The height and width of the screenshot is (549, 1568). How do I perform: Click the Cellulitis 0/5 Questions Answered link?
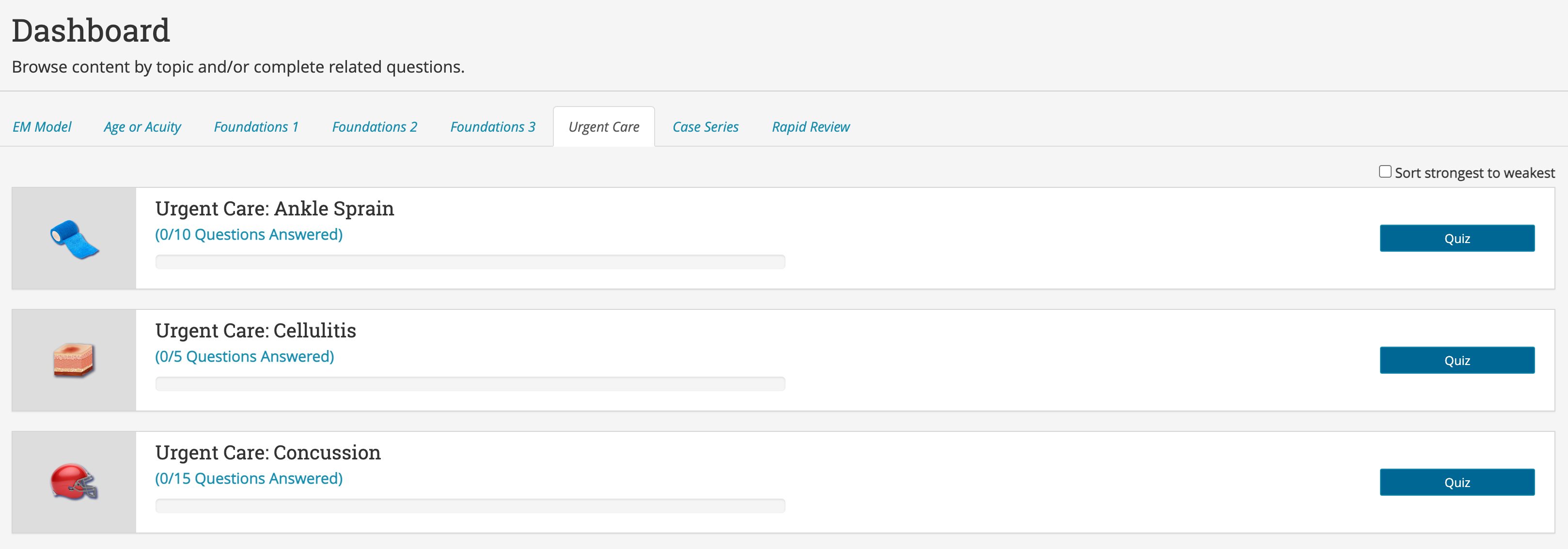click(x=245, y=356)
